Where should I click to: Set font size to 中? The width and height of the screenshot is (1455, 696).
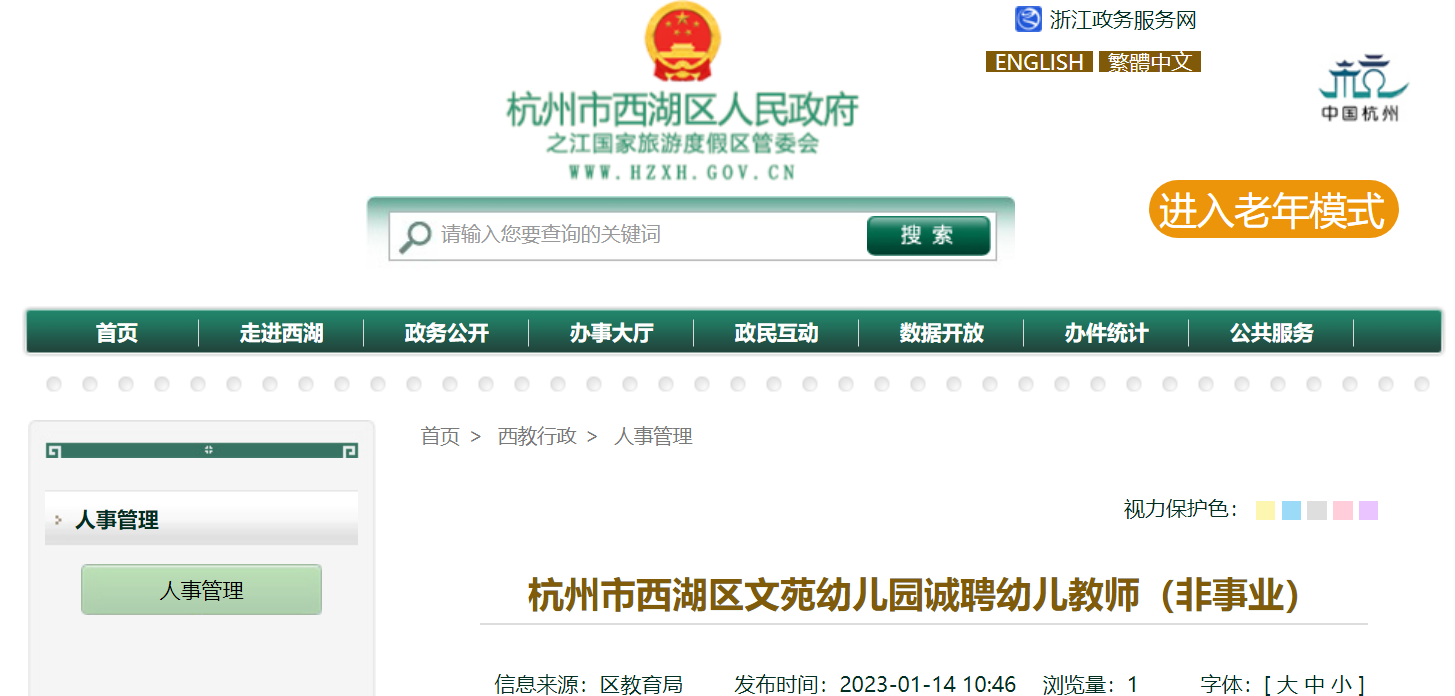point(1314,685)
